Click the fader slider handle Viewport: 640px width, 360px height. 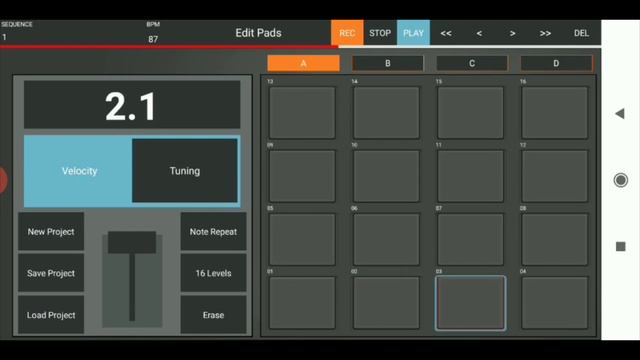pos(132,242)
